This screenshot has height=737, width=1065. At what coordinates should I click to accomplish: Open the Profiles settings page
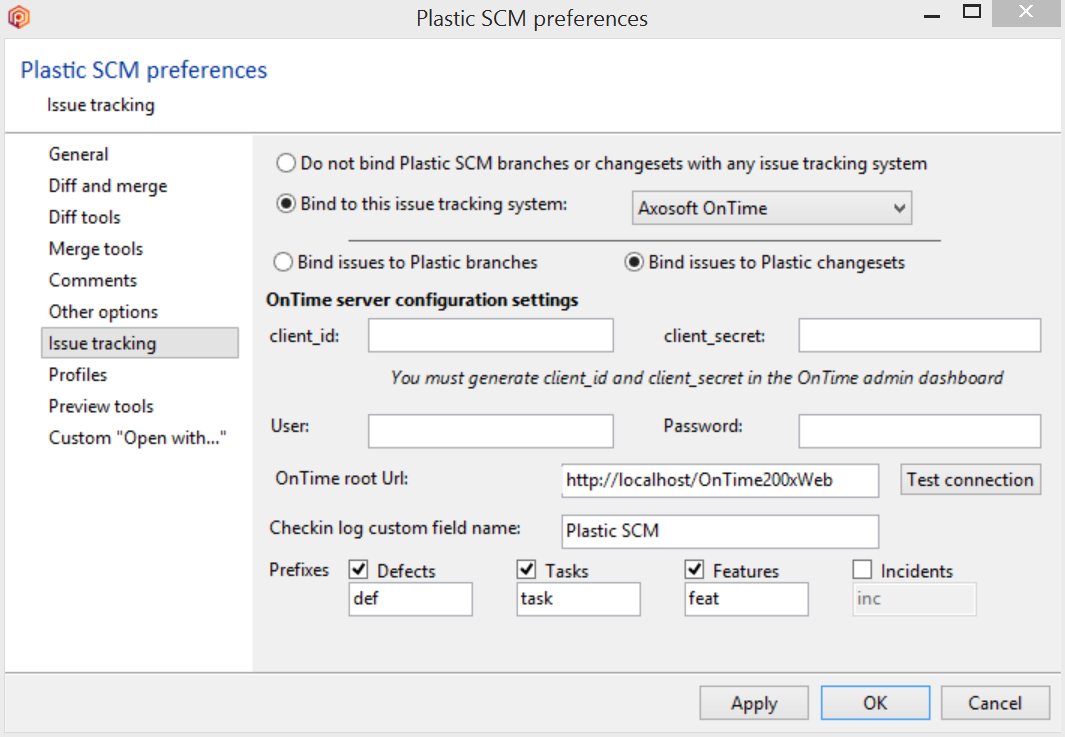click(x=77, y=374)
